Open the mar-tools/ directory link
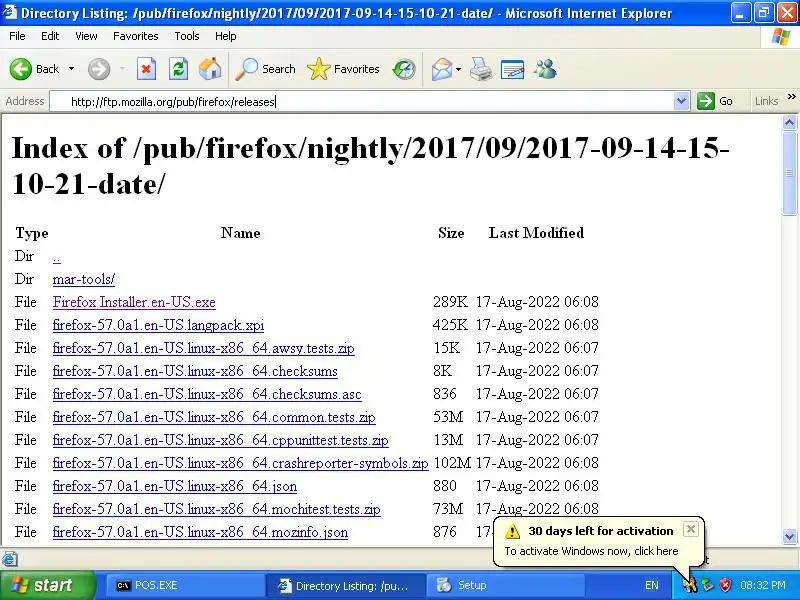 tap(84, 280)
